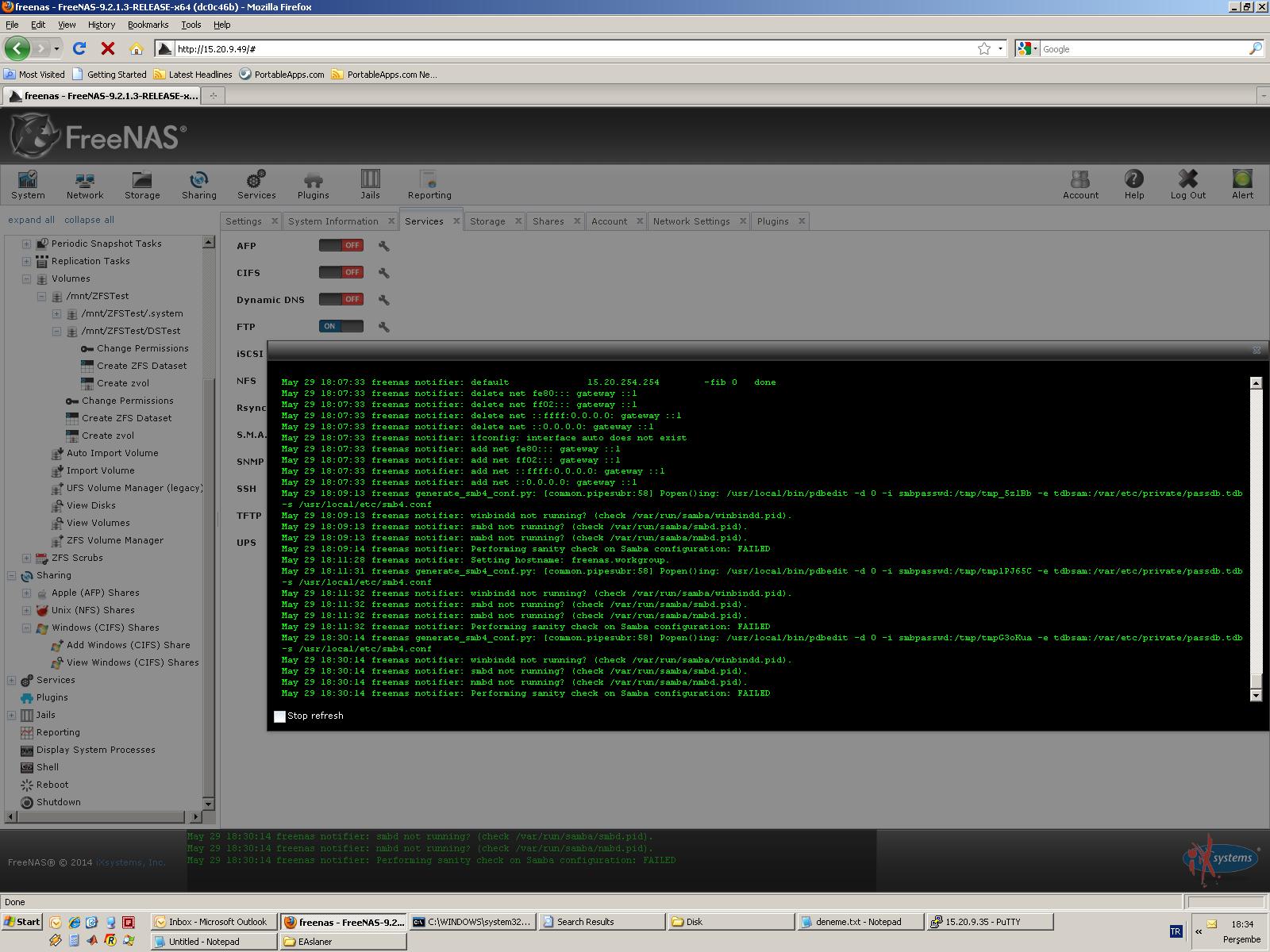The height and width of the screenshot is (952, 1270).
Task: Go to Firefox home page icon
Action: tap(137, 48)
